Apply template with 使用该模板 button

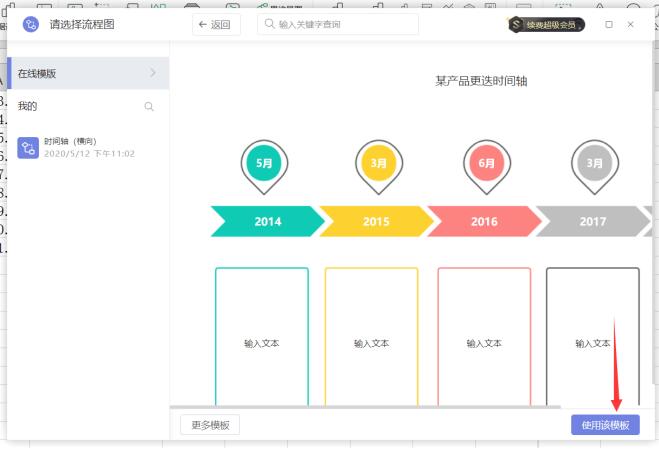(x=605, y=425)
